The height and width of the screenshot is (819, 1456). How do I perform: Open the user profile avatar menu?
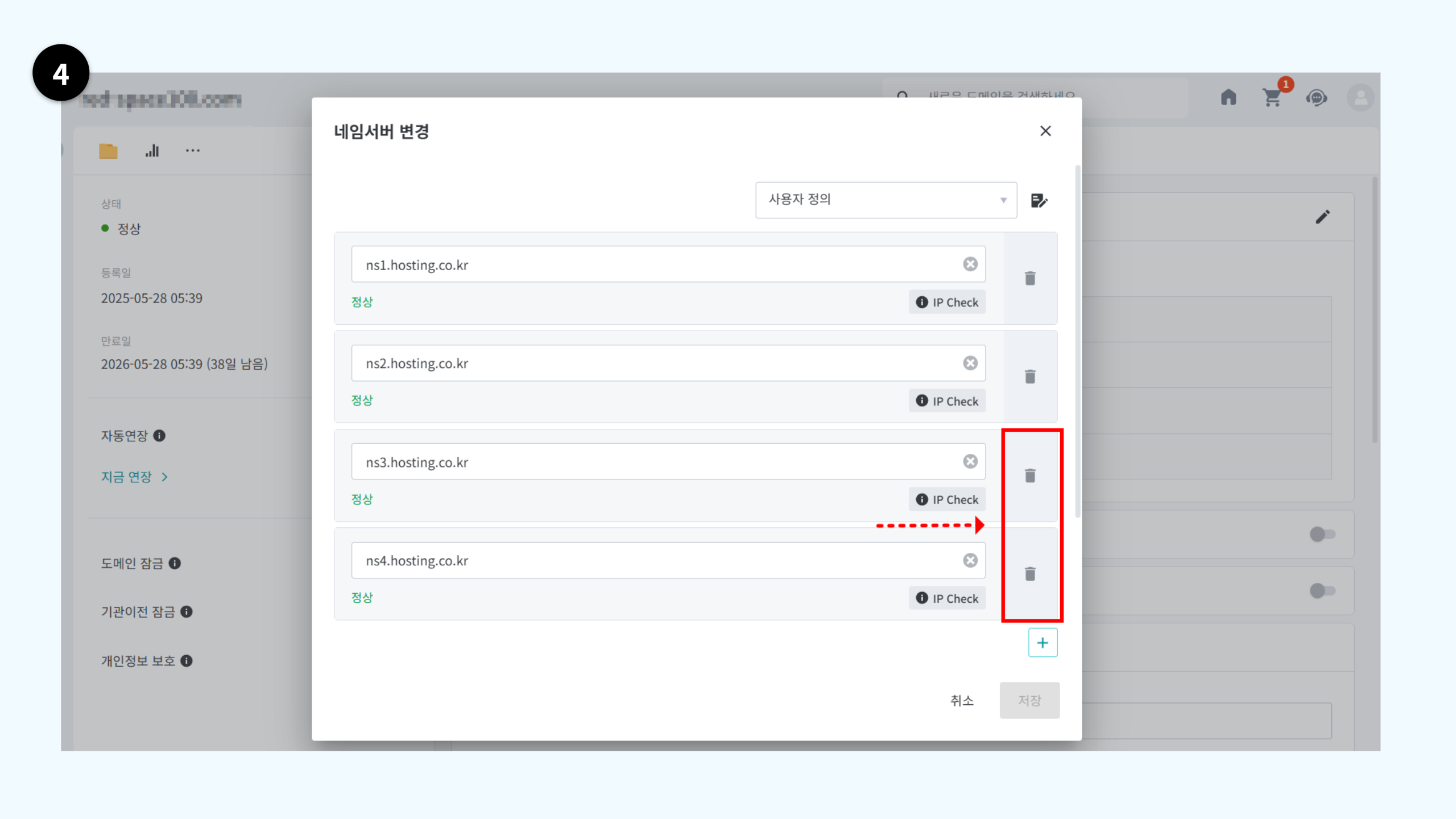1360,98
